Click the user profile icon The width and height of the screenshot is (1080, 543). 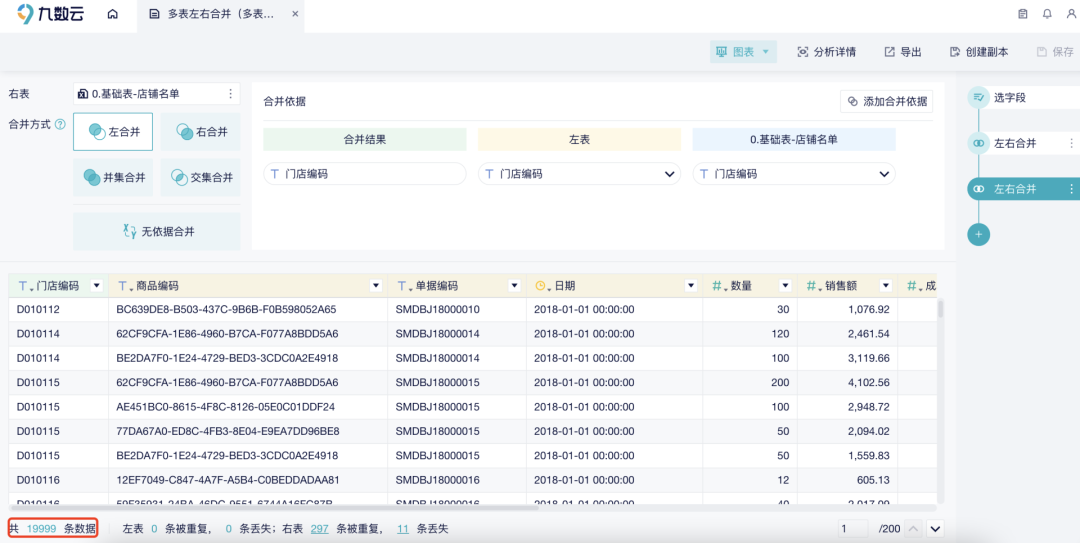tap(1071, 15)
